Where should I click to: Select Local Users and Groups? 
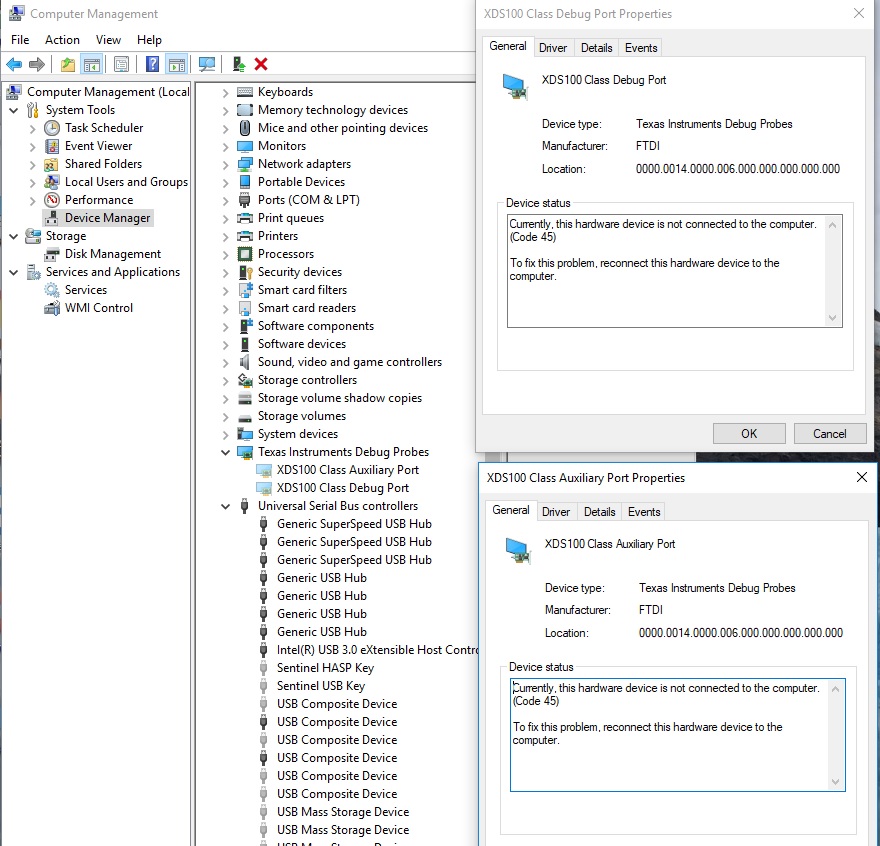coord(126,182)
